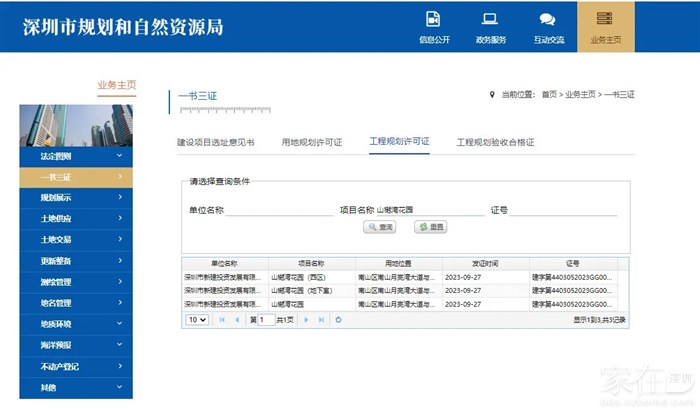Open the page size dropdown showing 10
Screen dimensions: 700x409
click(x=196, y=320)
